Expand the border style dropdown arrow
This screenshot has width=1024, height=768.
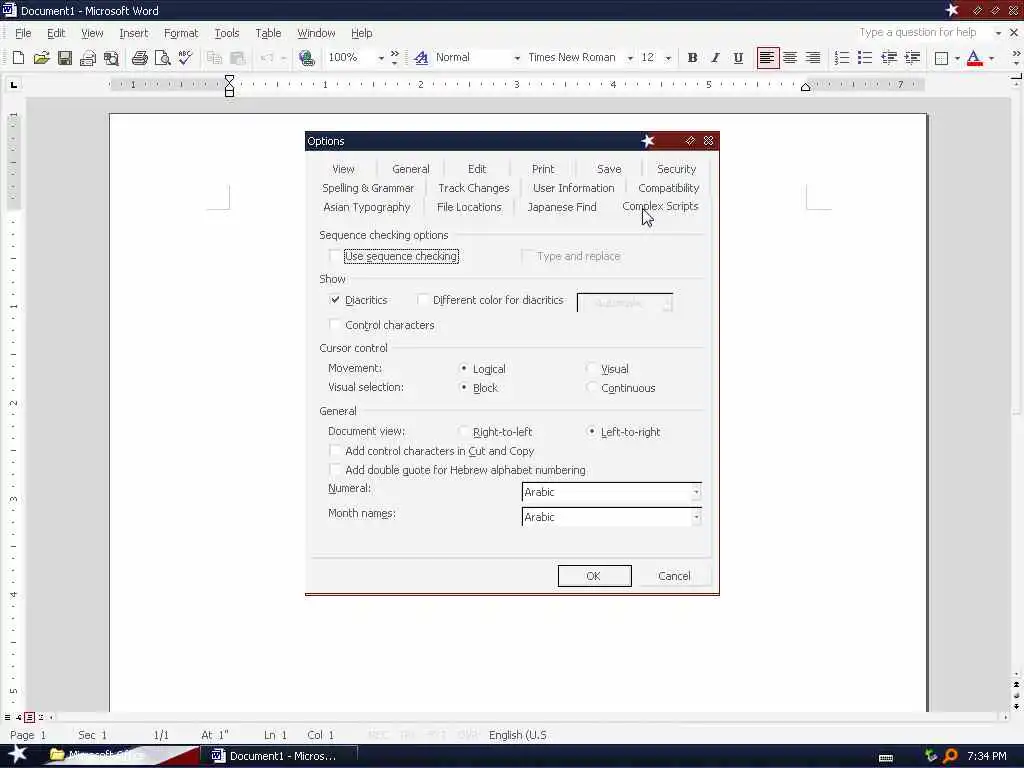coord(957,58)
